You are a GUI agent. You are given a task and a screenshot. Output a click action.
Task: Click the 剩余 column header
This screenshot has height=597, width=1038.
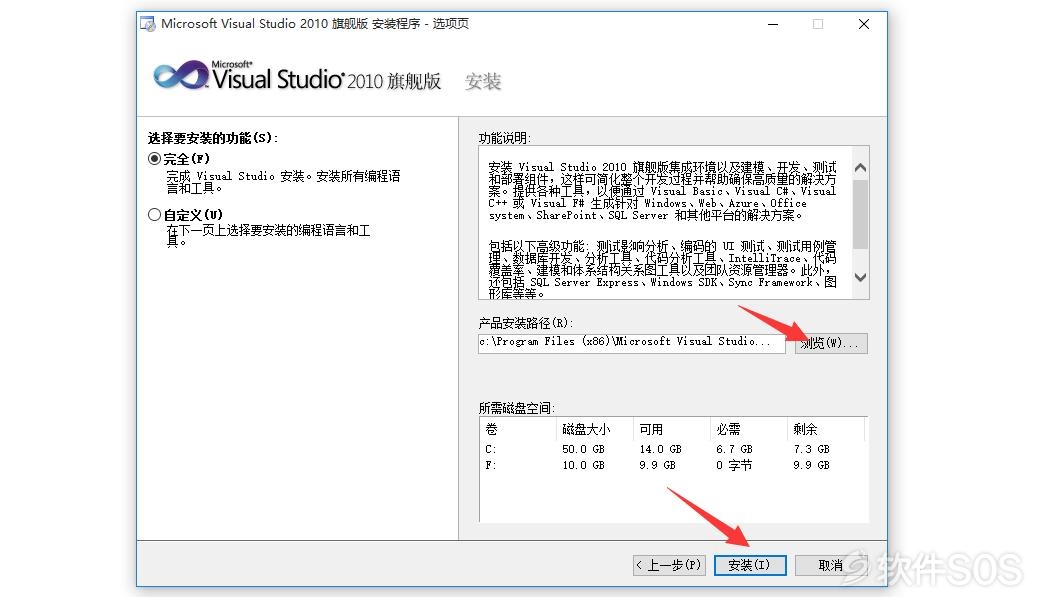(x=826, y=429)
